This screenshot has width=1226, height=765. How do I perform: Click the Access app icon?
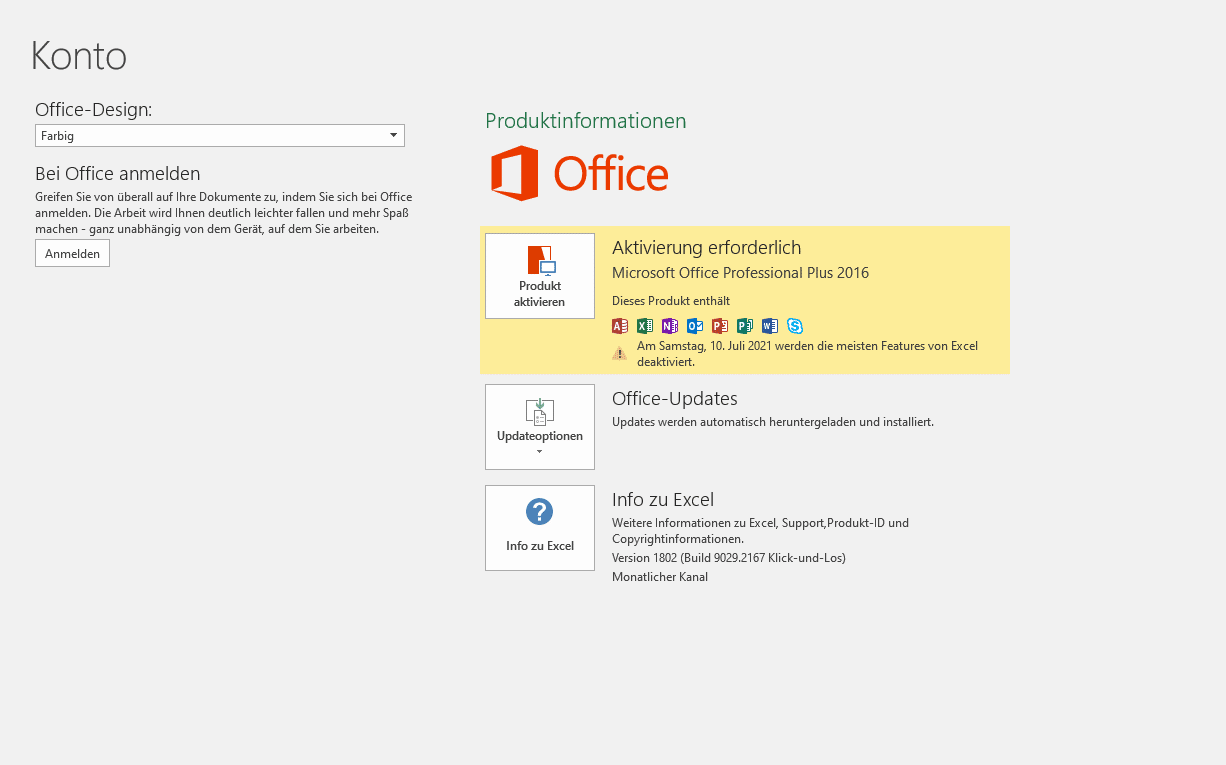coord(620,325)
